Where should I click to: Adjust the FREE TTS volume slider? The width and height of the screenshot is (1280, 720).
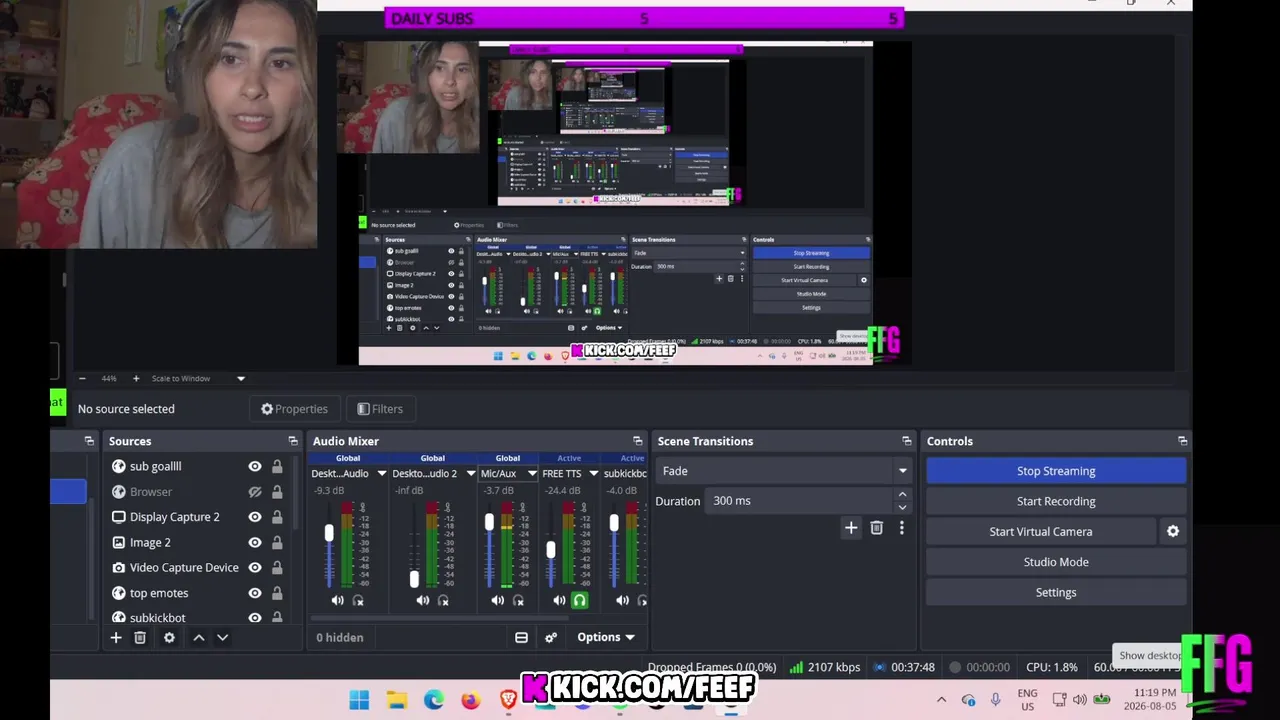tap(550, 549)
